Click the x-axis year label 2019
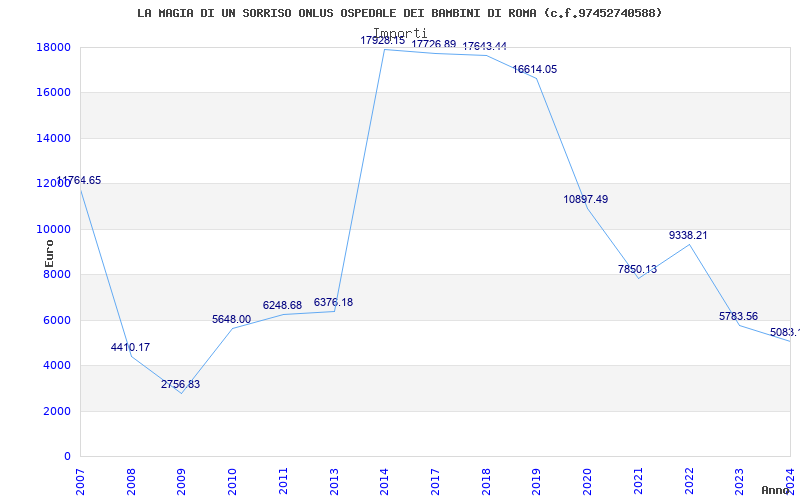 click(537, 481)
